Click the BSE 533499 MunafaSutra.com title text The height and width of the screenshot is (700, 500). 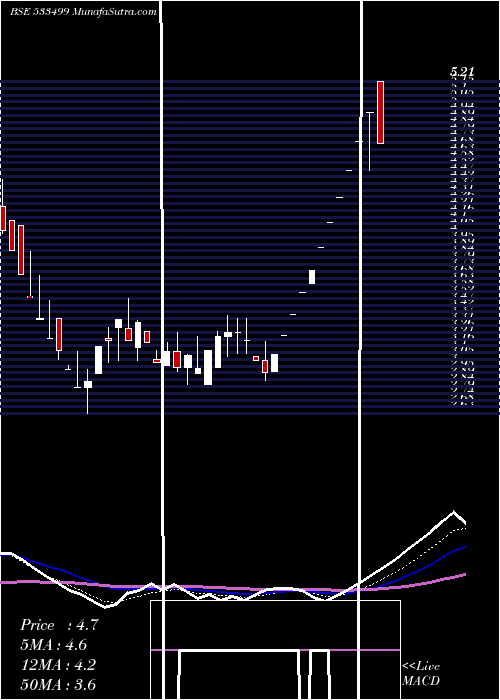[83, 12]
